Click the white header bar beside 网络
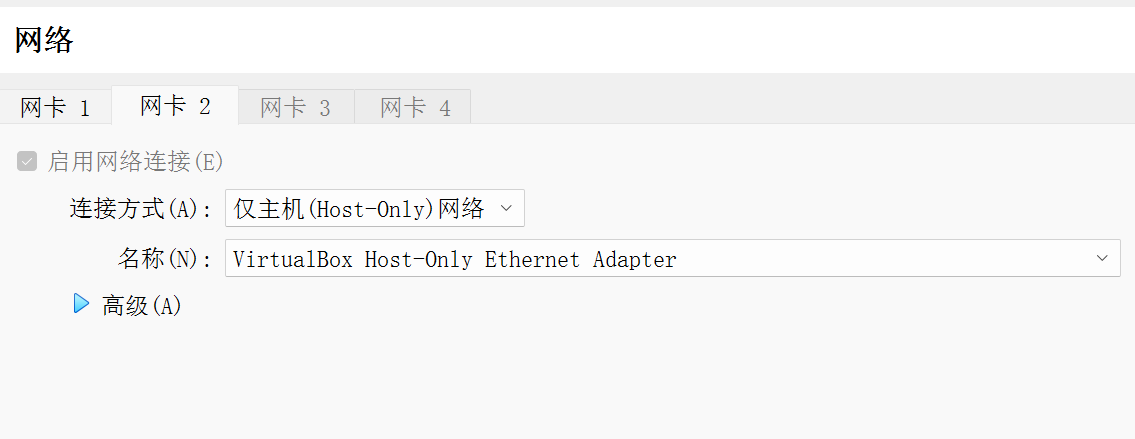 (600, 41)
